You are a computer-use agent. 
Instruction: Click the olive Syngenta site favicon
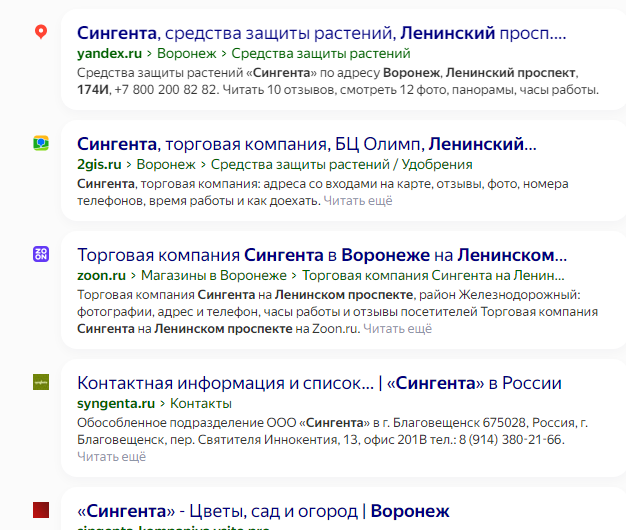coord(41,382)
